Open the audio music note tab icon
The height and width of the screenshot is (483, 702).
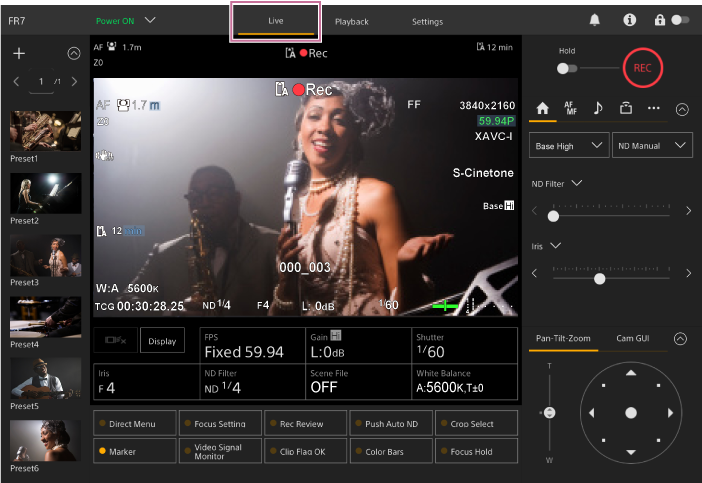pyautogui.click(x=597, y=108)
